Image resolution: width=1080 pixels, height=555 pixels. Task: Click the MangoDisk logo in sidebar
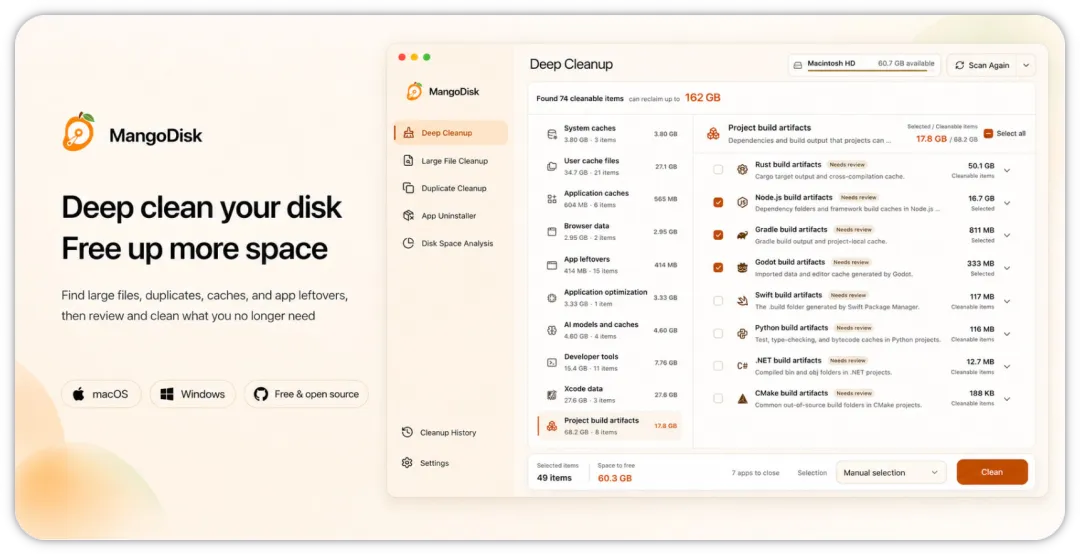point(414,92)
